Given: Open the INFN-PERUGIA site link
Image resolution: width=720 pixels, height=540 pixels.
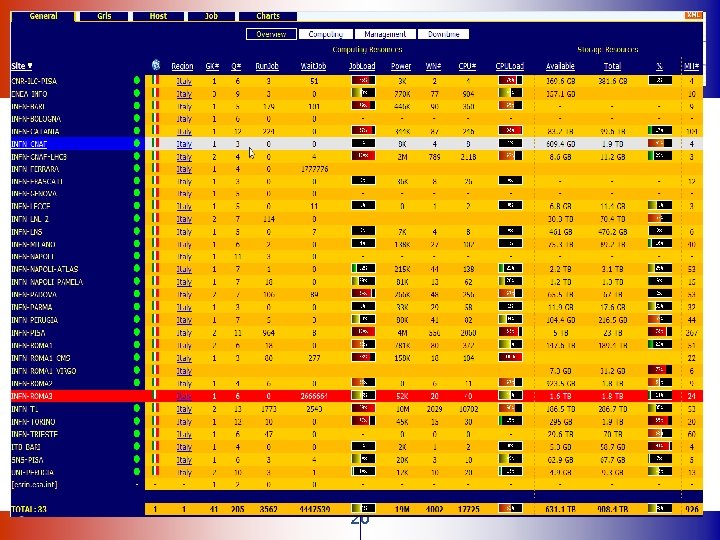Looking at the screenshot, I should click(x=34, y=320).
